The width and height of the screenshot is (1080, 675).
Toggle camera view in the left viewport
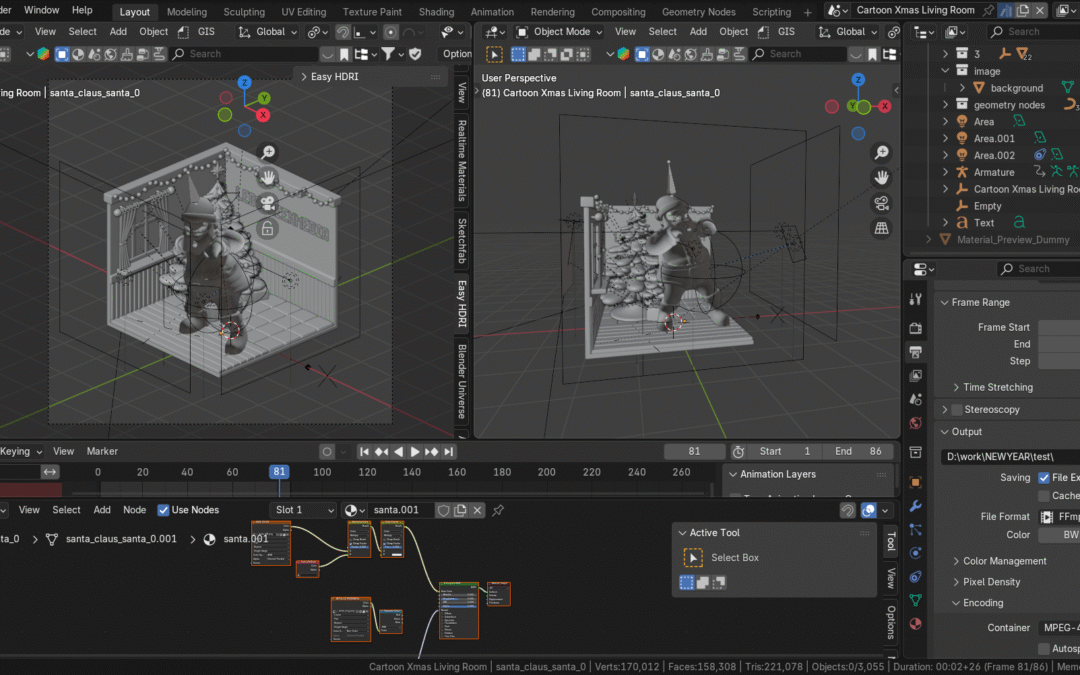point(268,203)
